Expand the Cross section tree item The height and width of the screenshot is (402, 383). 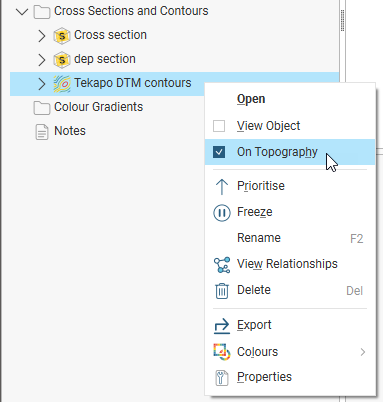point(41,36)
